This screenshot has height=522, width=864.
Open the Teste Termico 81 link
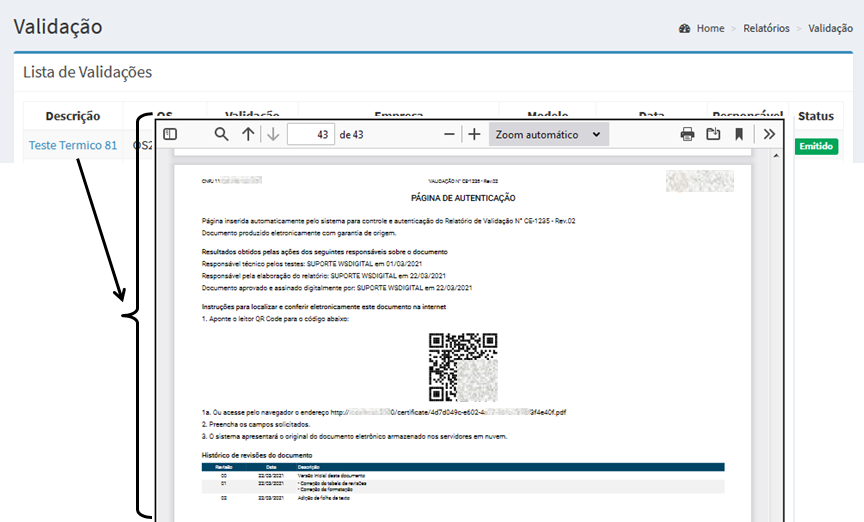click(x=73, y=145)
